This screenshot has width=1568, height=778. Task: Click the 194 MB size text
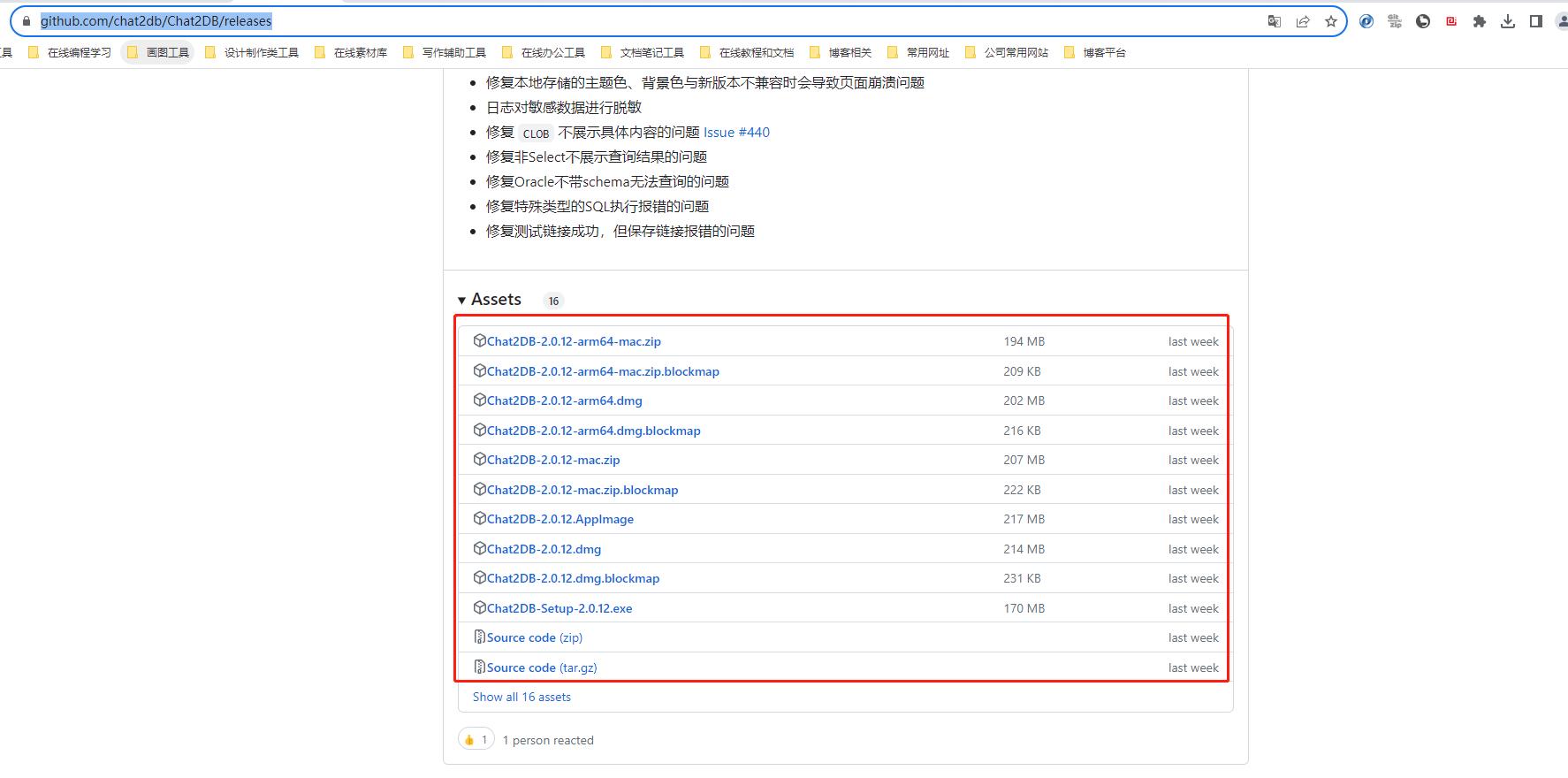click(x=1024, y=341)
